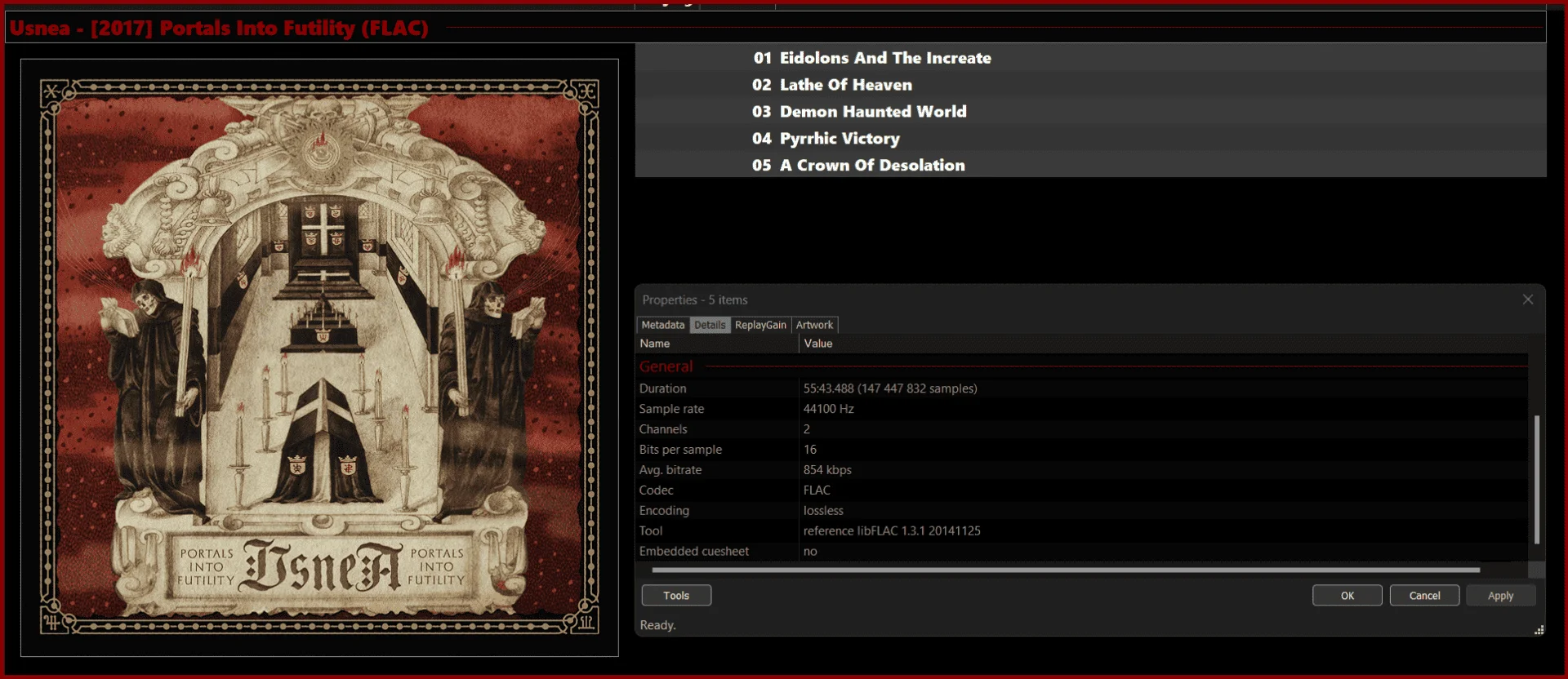Select the Details tab
Image resolution: width=1568 pixels, height=679 pixels.
[x=710, y=325]
